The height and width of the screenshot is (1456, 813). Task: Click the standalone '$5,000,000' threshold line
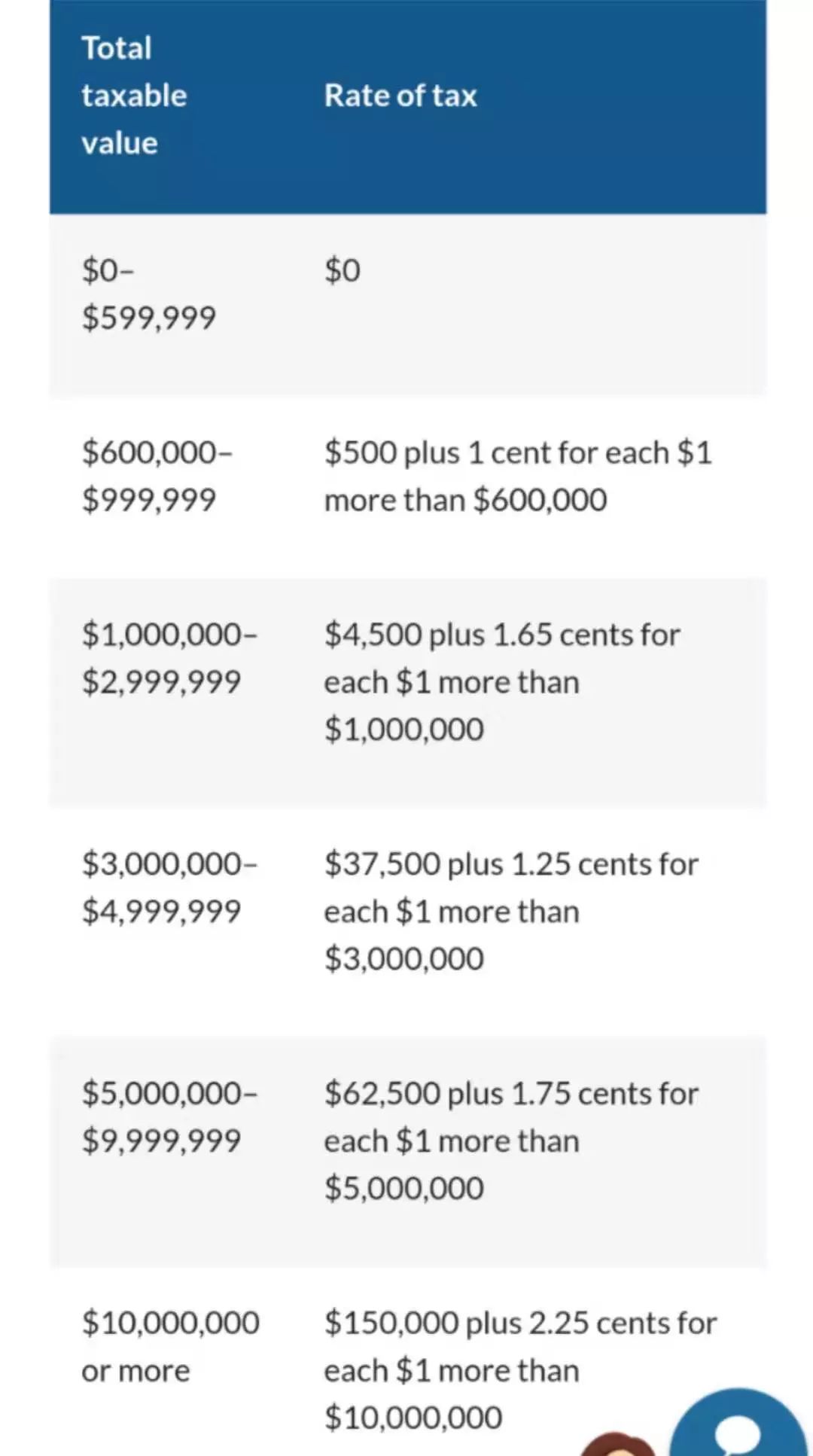403,1189
